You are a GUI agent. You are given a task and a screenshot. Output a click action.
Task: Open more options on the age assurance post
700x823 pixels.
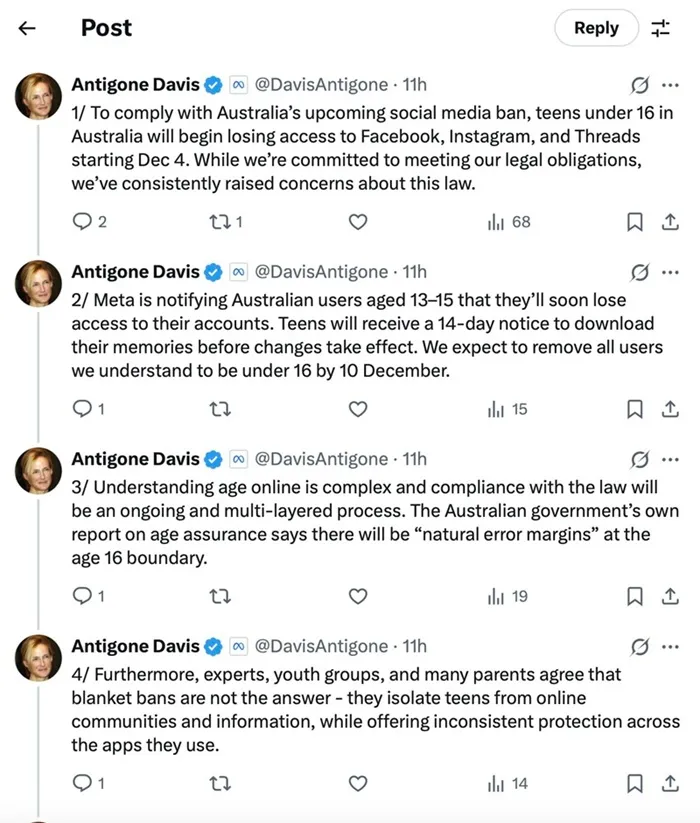(669, 459)
